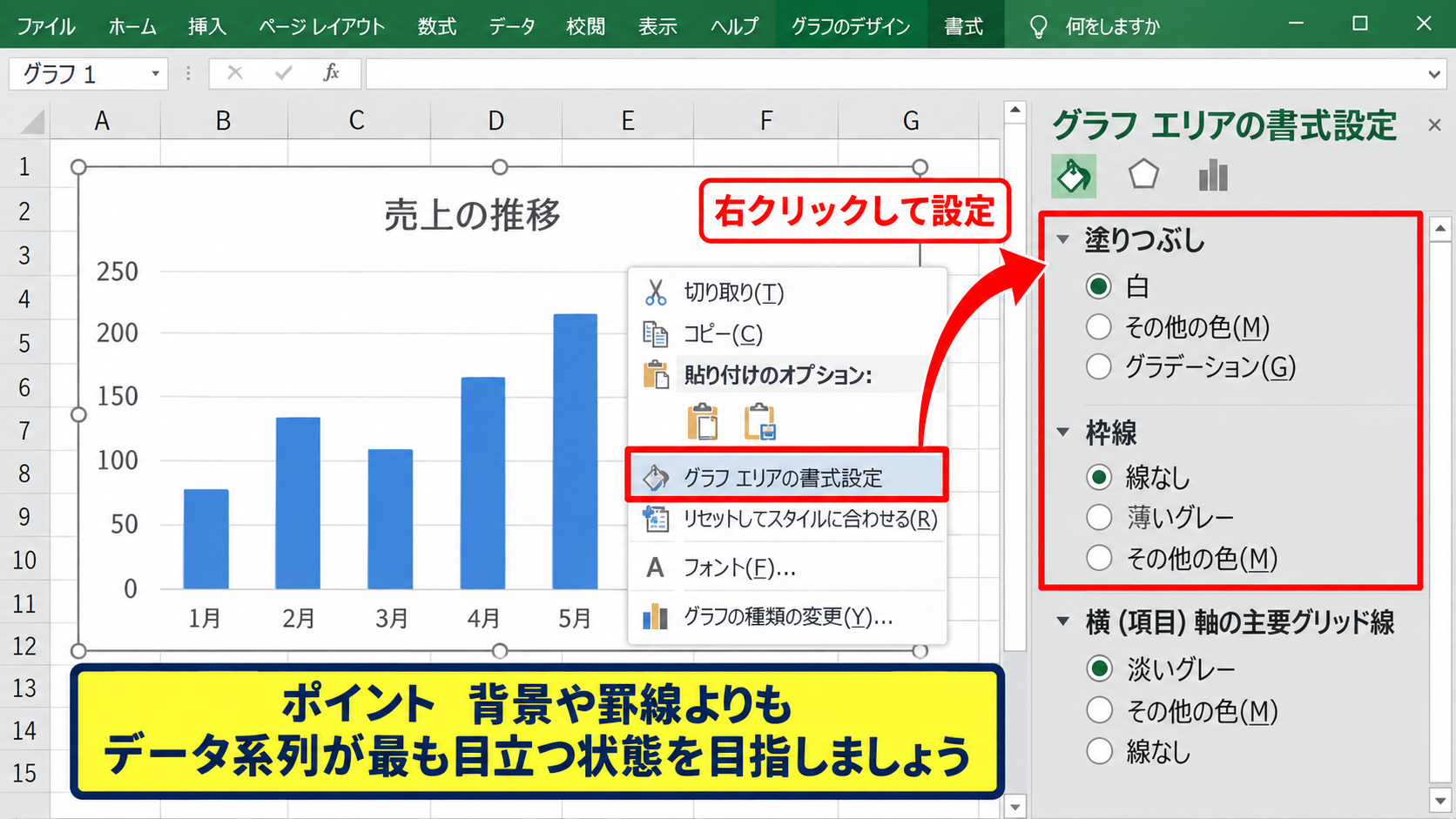Open the 挿入 ribbon tab

[207, 26]
